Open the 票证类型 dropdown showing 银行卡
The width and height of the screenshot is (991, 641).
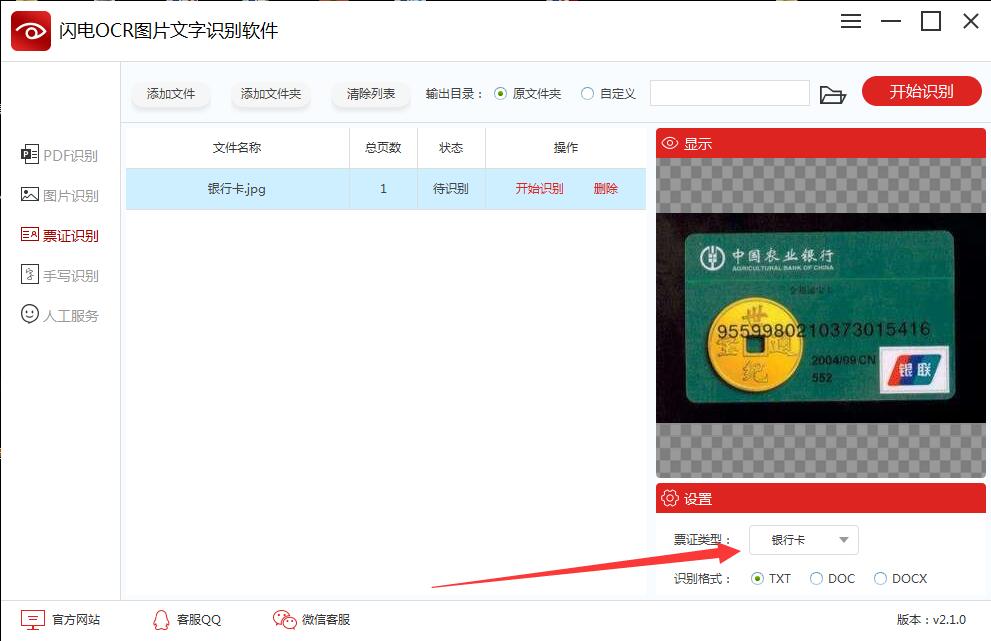tap(803, 539)
